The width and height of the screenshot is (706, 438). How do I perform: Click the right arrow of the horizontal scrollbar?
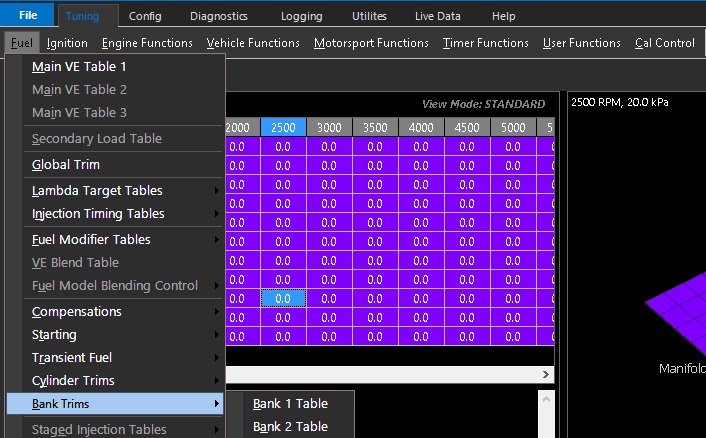[546, 374]
